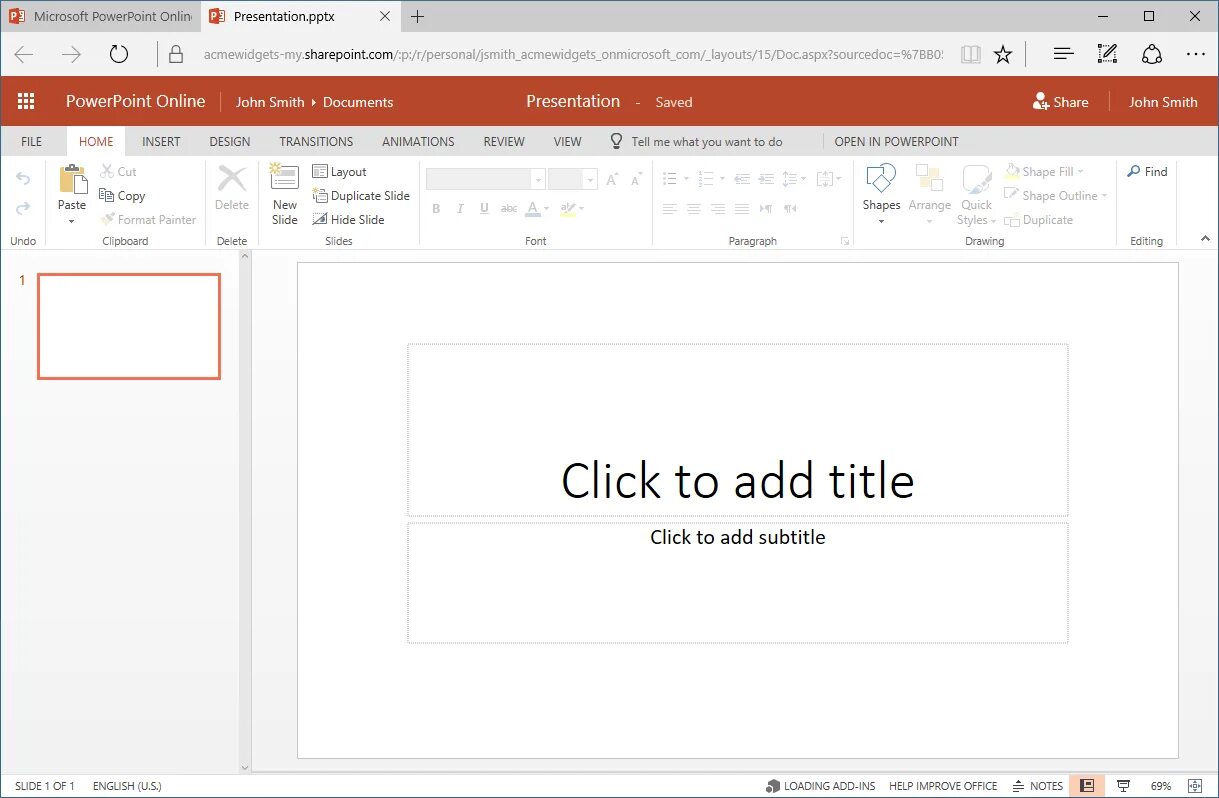The width and height of the screenshot is (1219, 798).
Task: Justify paragraph text
Action: tap(742, 209)
